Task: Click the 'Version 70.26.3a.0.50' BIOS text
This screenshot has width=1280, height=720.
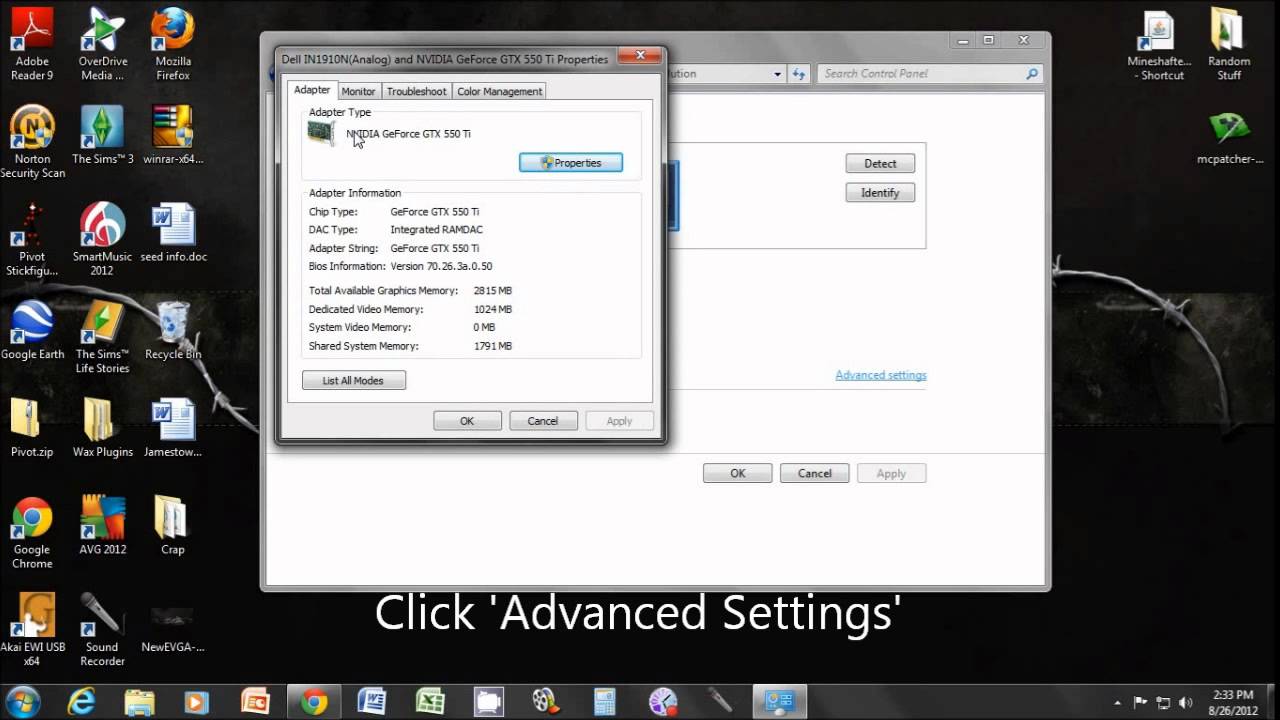Action: point(441,266)
